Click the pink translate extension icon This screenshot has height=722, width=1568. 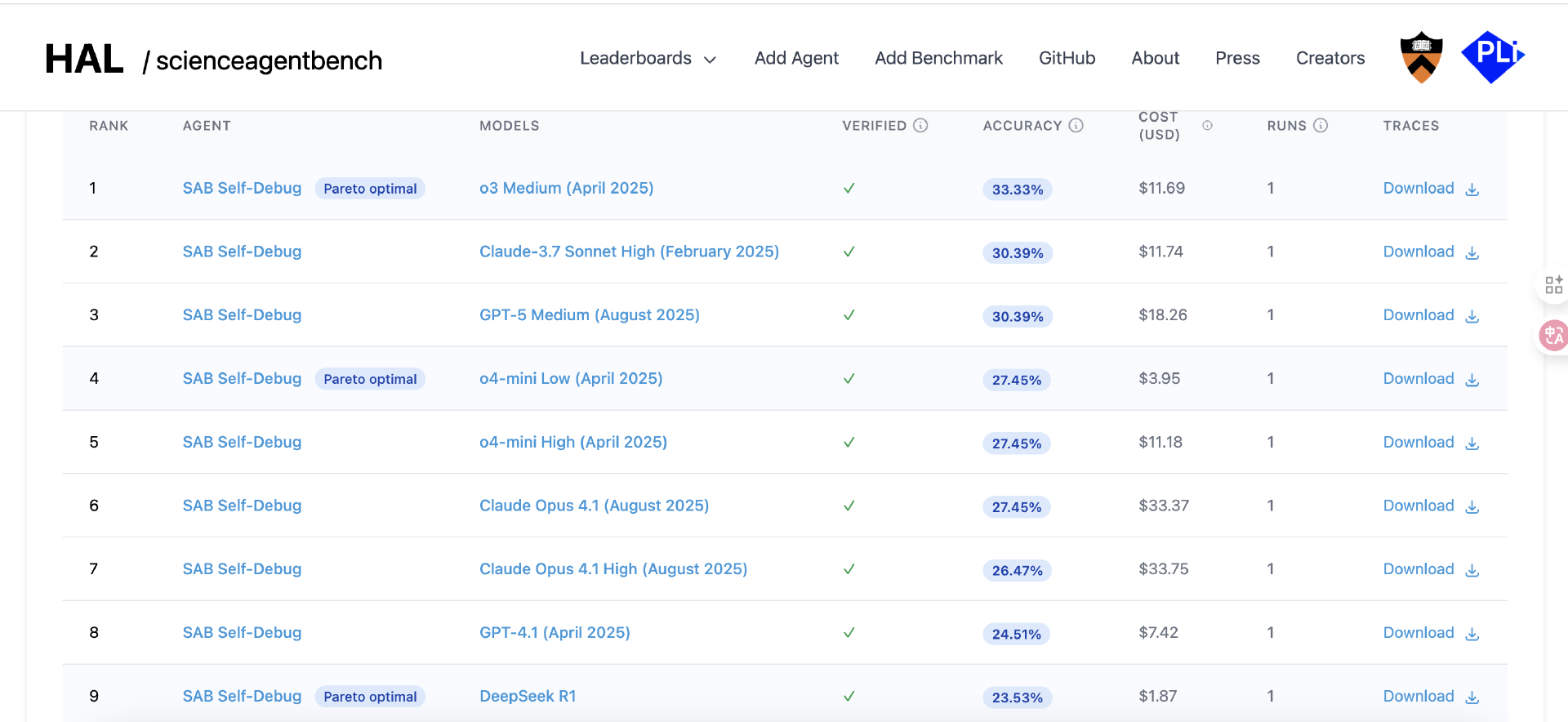coord(1553,336)
